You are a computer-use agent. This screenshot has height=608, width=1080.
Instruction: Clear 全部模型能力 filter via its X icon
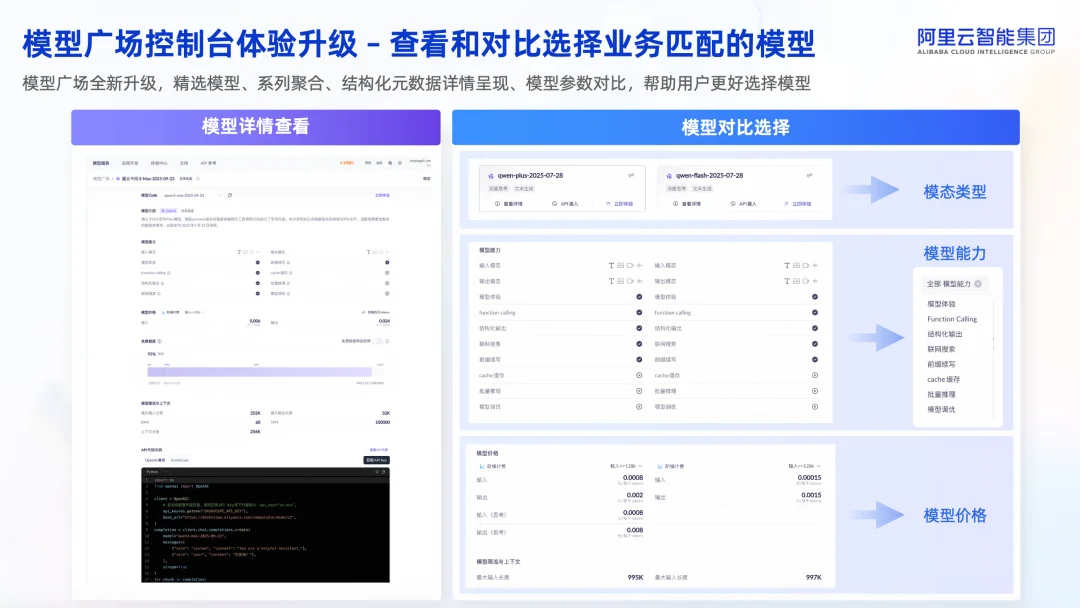[978, 284]
